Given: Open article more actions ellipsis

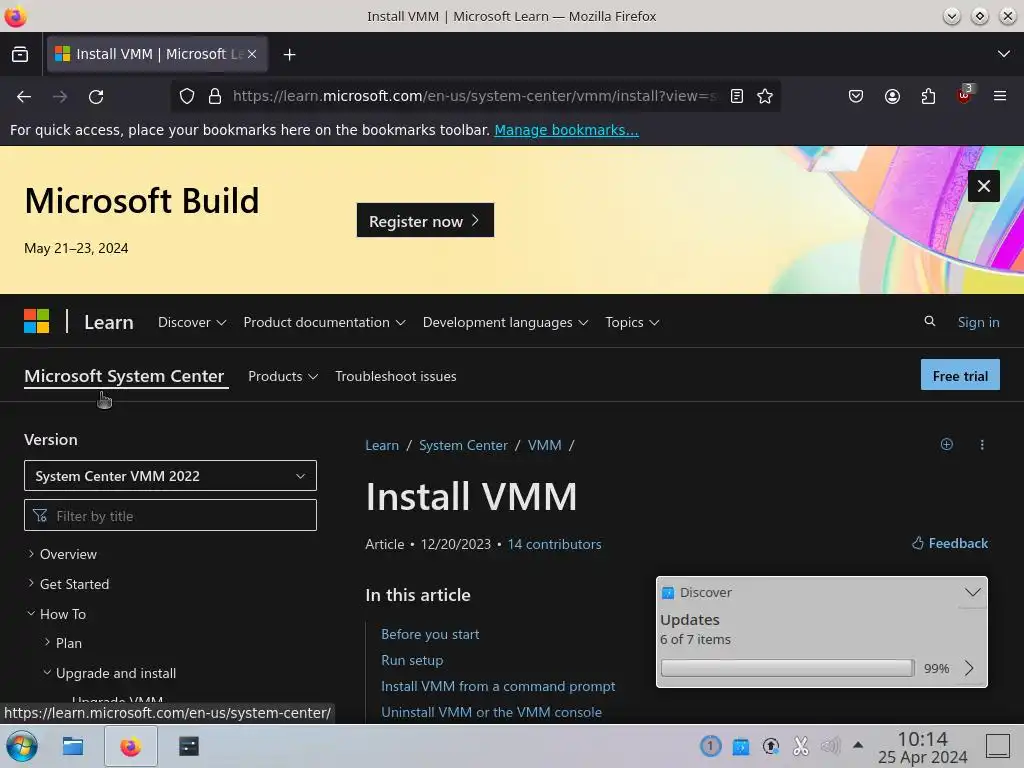Looking at the screenshot, I should 982,445.
